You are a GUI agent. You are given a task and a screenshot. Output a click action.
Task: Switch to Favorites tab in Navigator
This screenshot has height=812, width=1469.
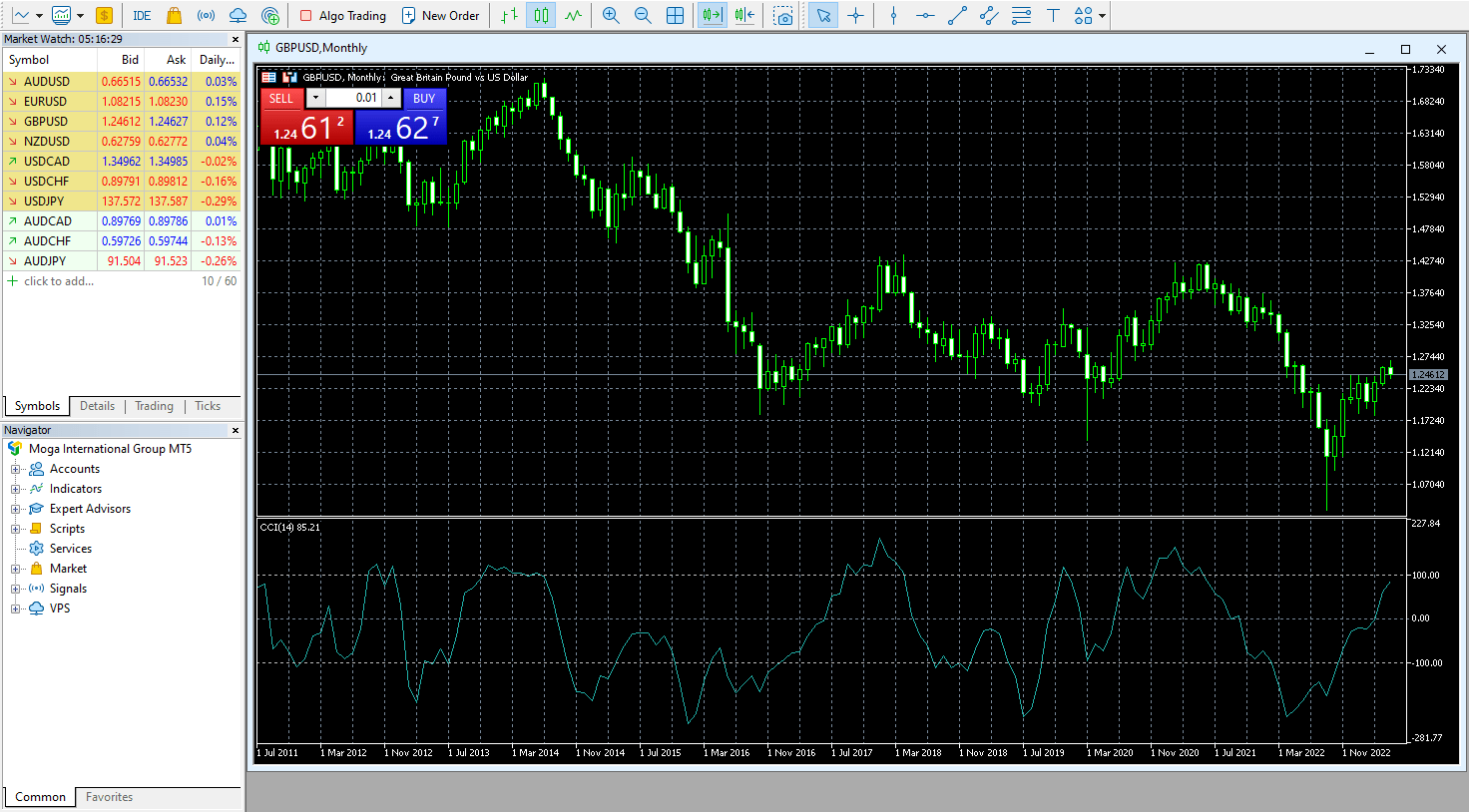tap(109, 797)
